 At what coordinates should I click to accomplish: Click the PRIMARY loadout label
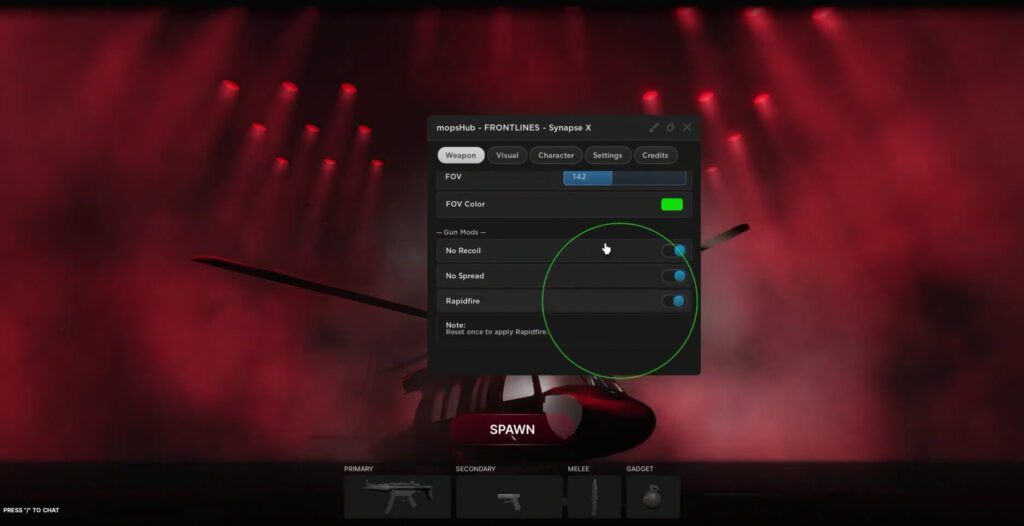(x=359, y=468)
